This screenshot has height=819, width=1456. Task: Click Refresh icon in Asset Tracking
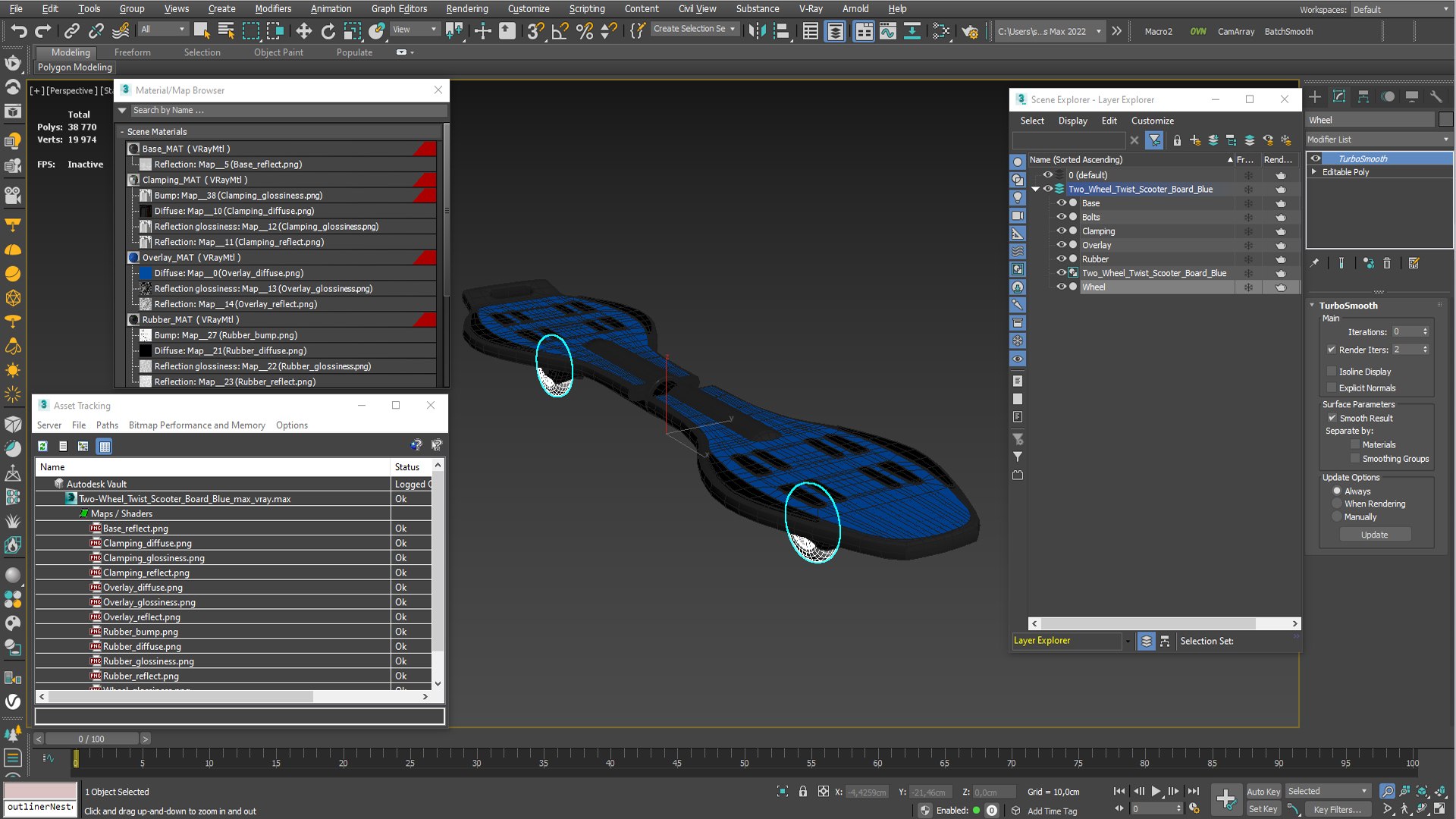click(x=43, y=447)
